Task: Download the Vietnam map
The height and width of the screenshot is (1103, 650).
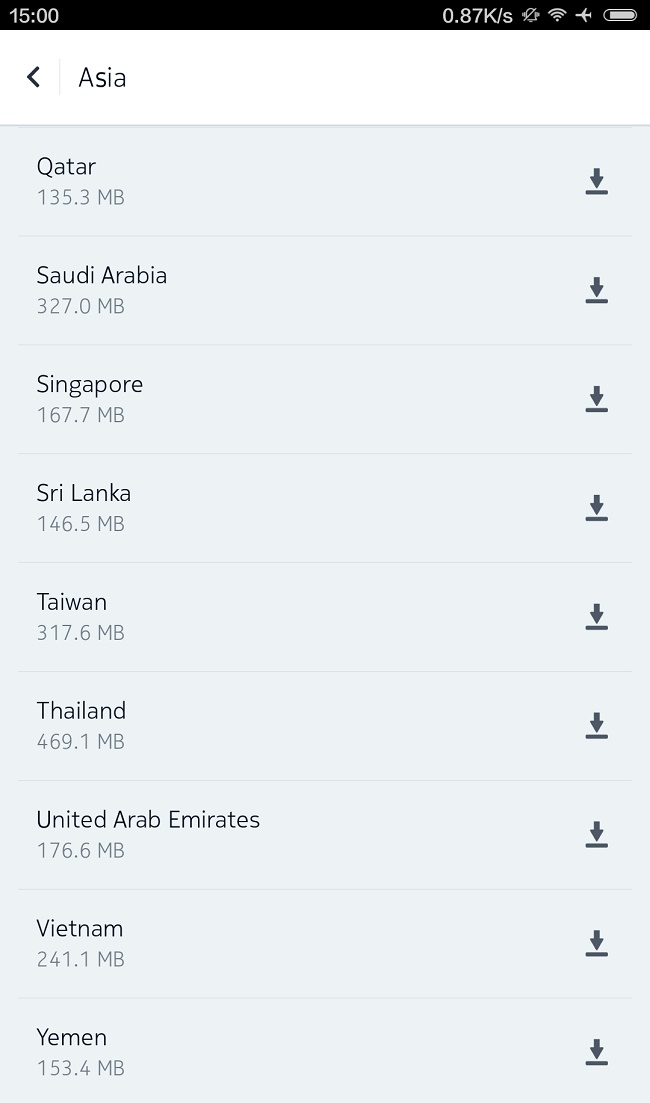Action: (x=596, y=944)
